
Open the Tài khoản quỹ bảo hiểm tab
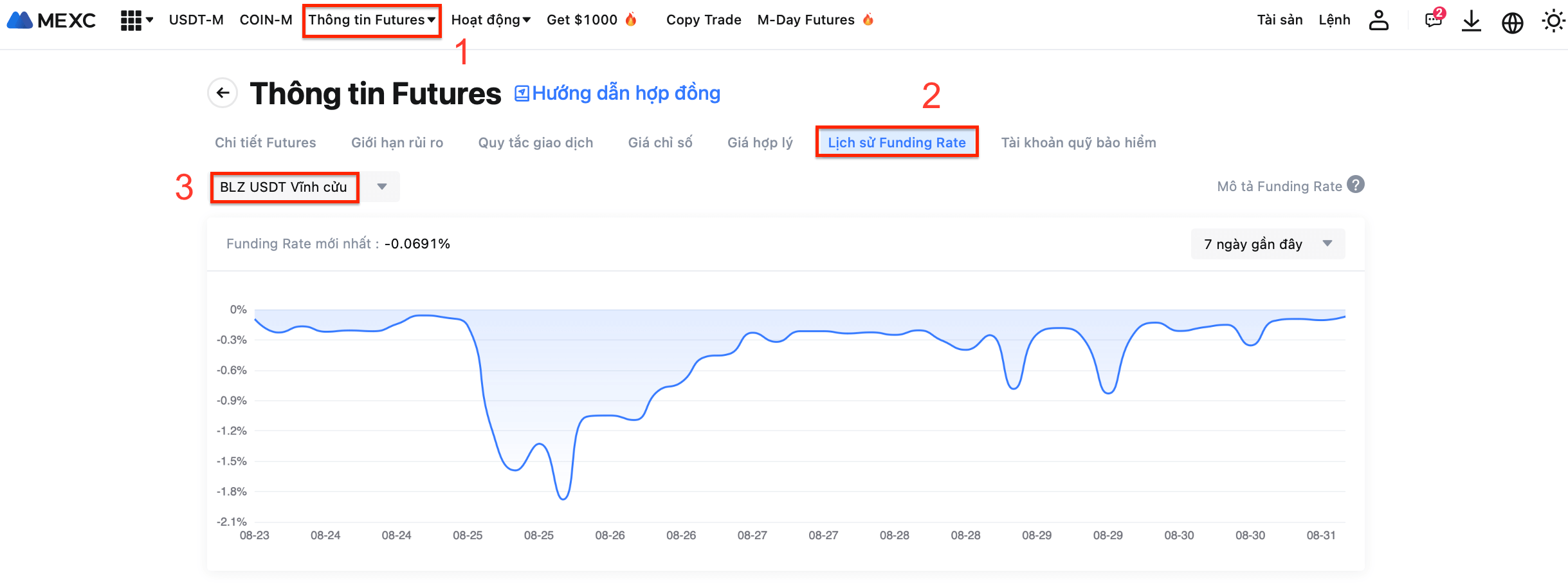1078,142
